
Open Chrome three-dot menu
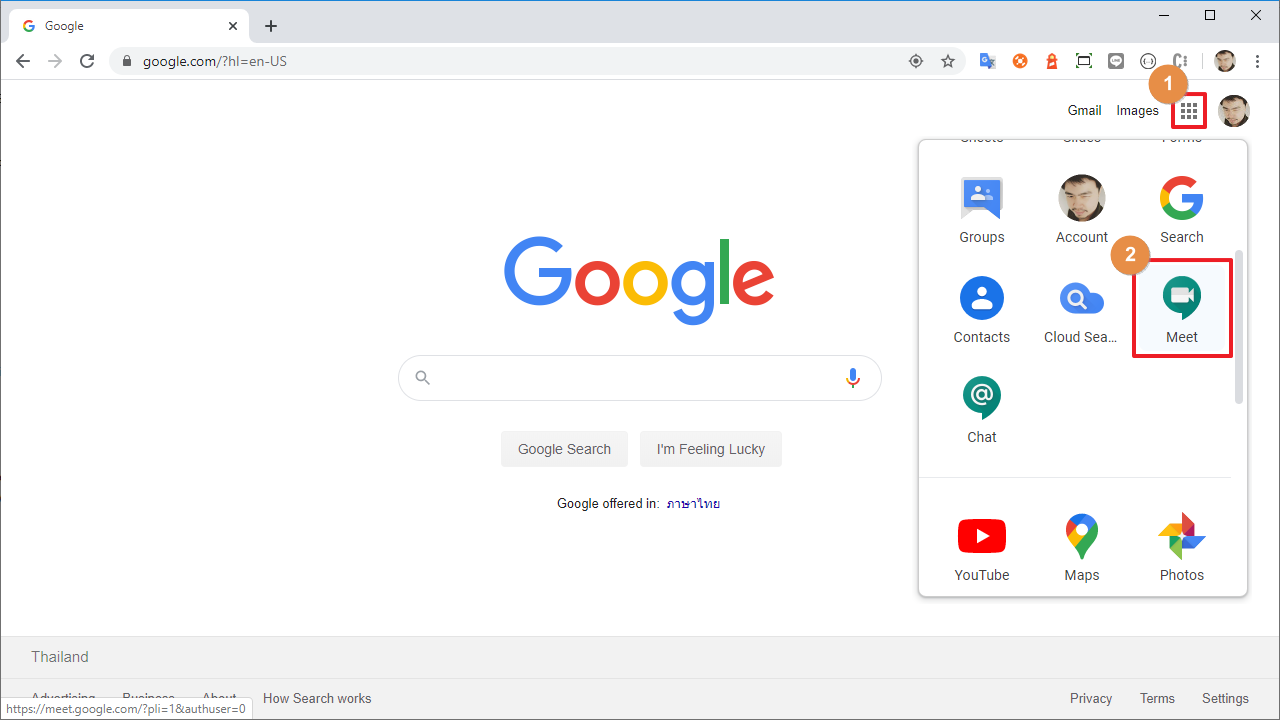[x=1257, y=61]
